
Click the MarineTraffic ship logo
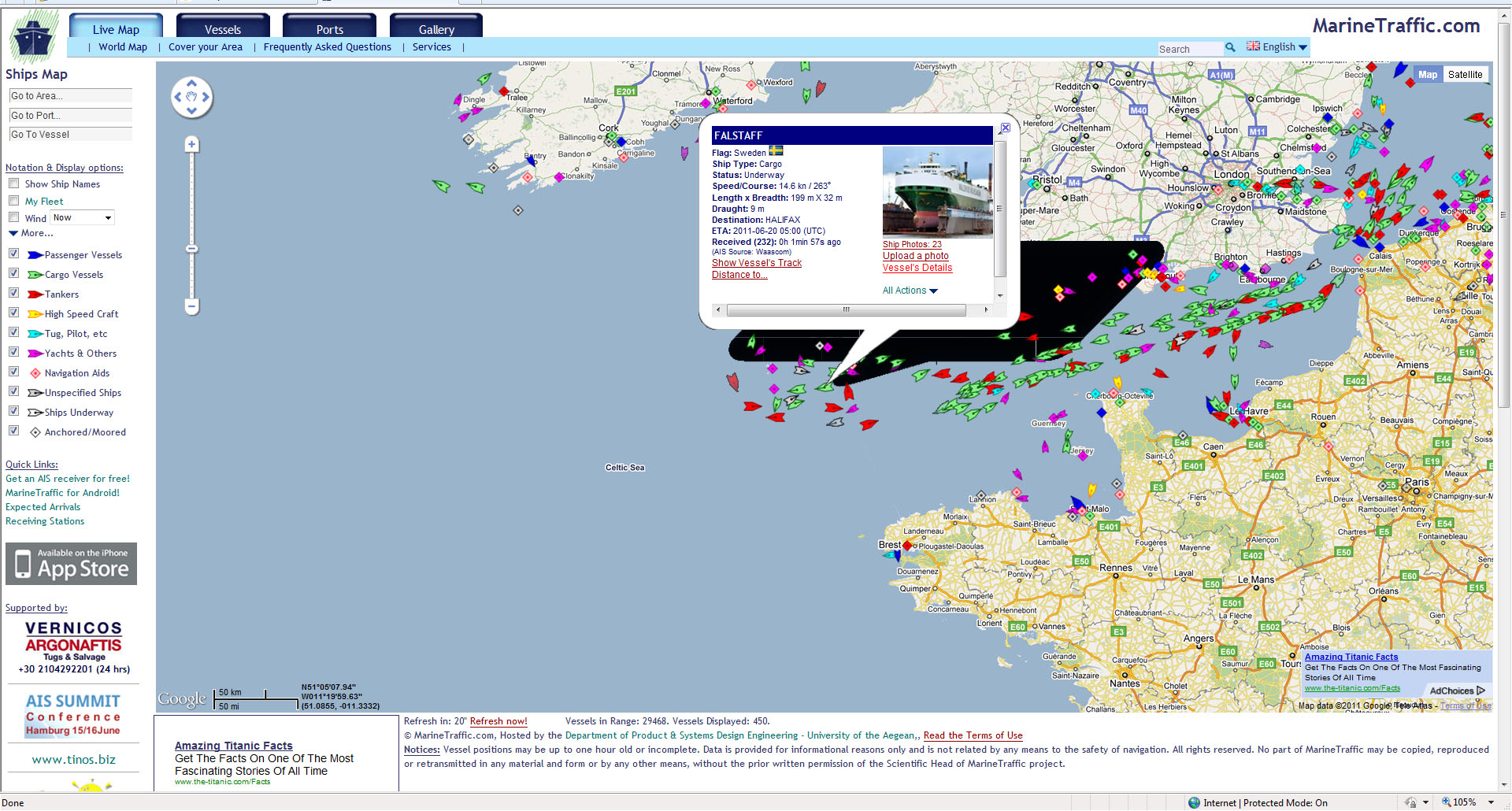(x=33, y=37)
